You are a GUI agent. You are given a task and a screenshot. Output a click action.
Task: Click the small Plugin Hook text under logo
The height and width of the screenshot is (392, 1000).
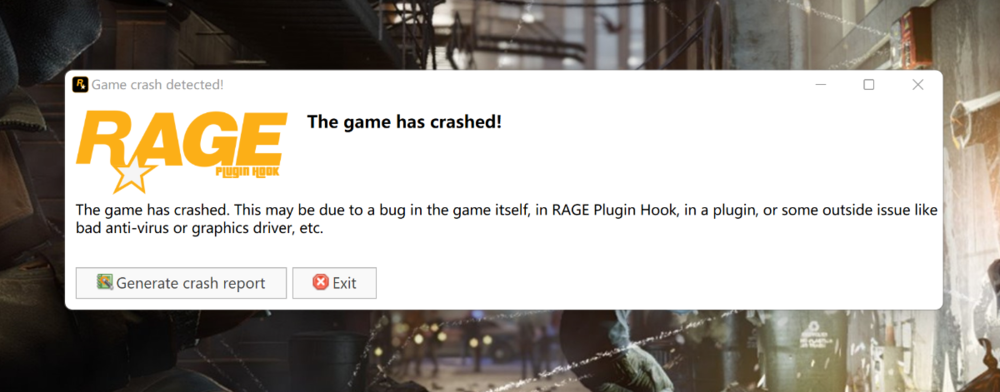click(x=247, y=173)
